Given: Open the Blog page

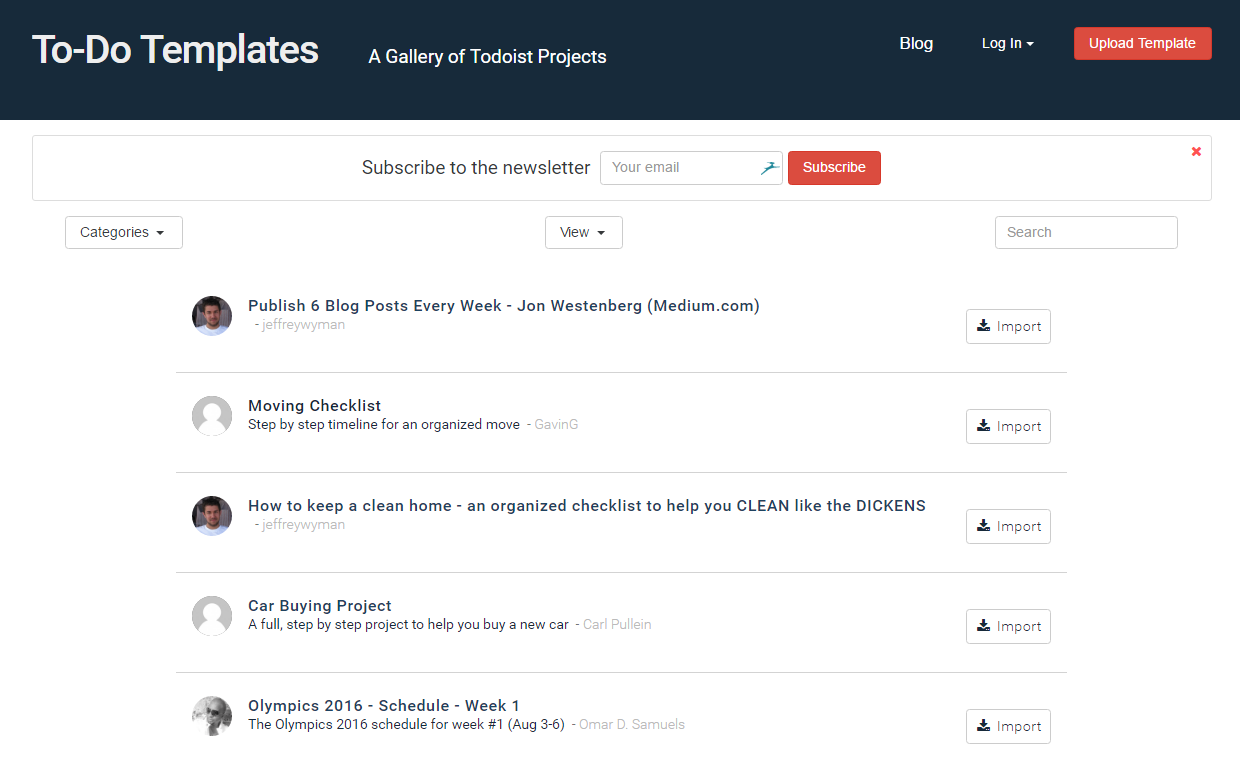Looking at the screenshot, I should point(915,43).
